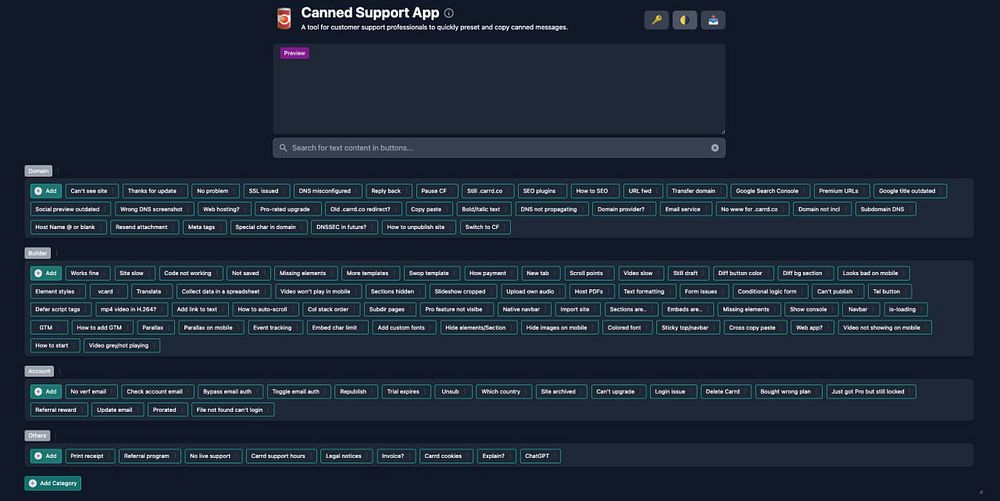The width and height of the screenshot is (1000, 501).
Task: Choose the Print receipt message
Action: (90, 456)
